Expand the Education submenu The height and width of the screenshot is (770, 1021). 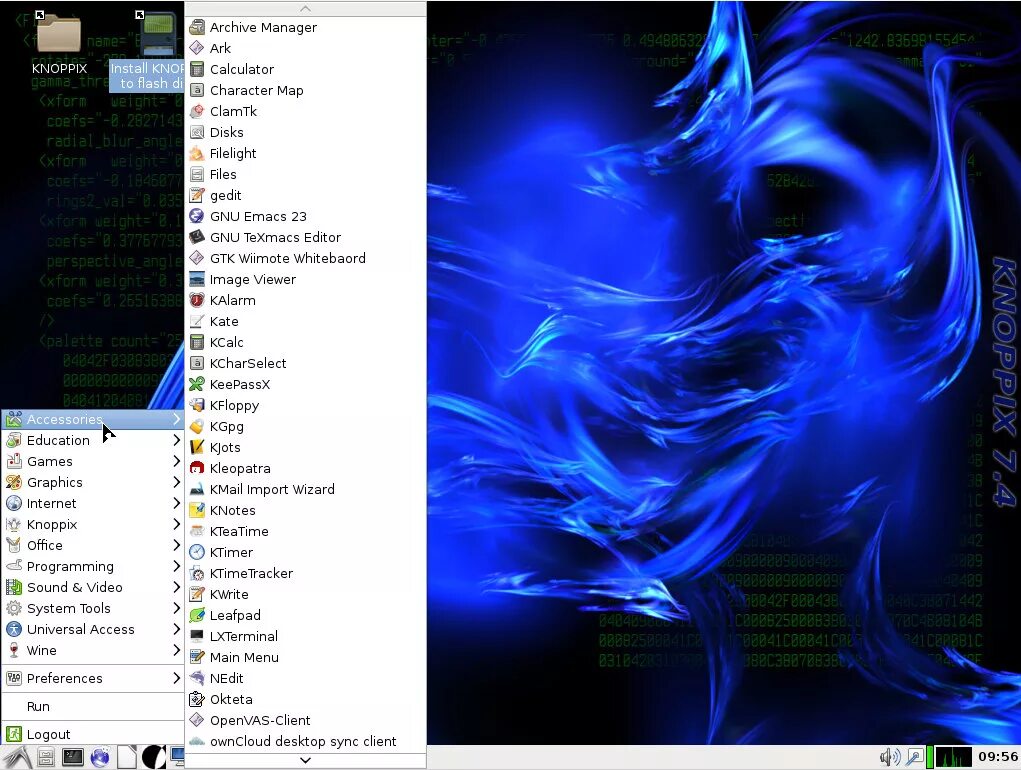pos(93,441)
